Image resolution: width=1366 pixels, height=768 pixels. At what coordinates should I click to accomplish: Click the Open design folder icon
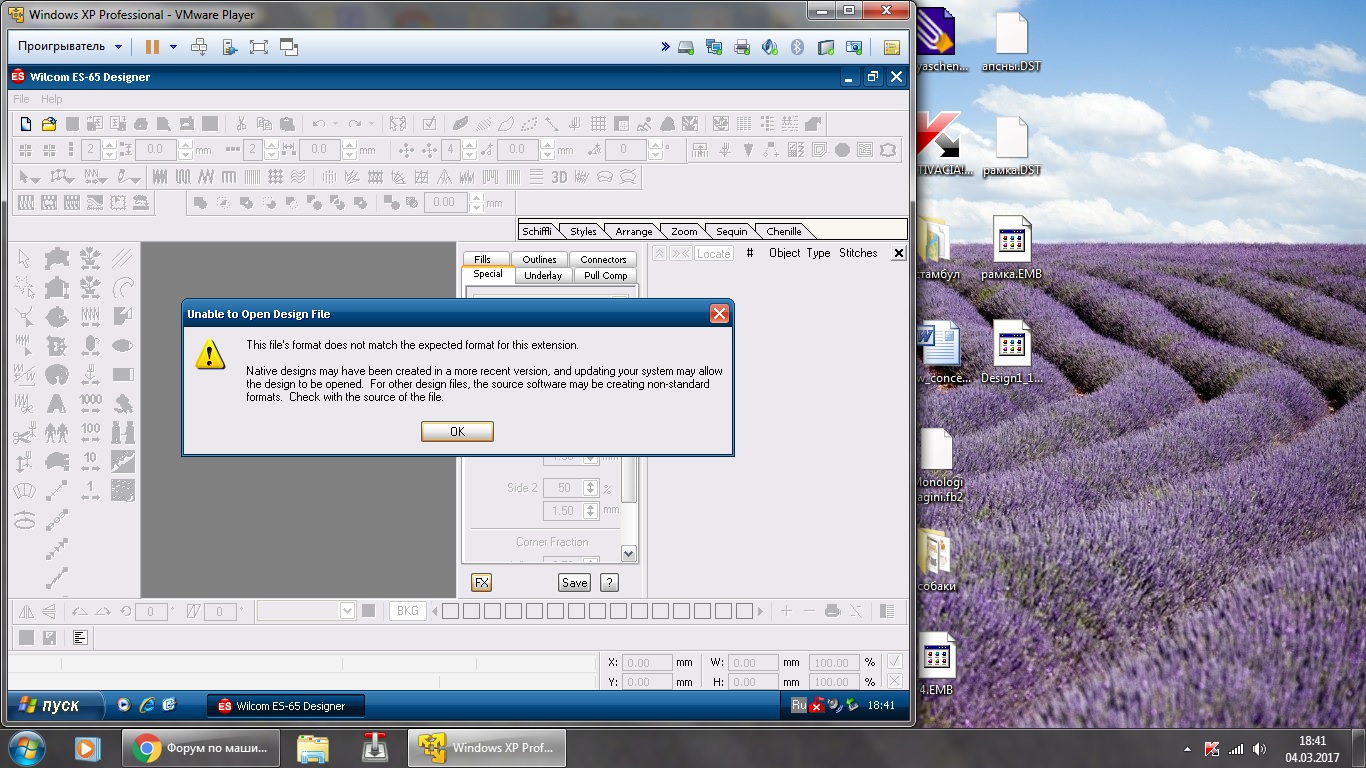(x=49, y=124)
